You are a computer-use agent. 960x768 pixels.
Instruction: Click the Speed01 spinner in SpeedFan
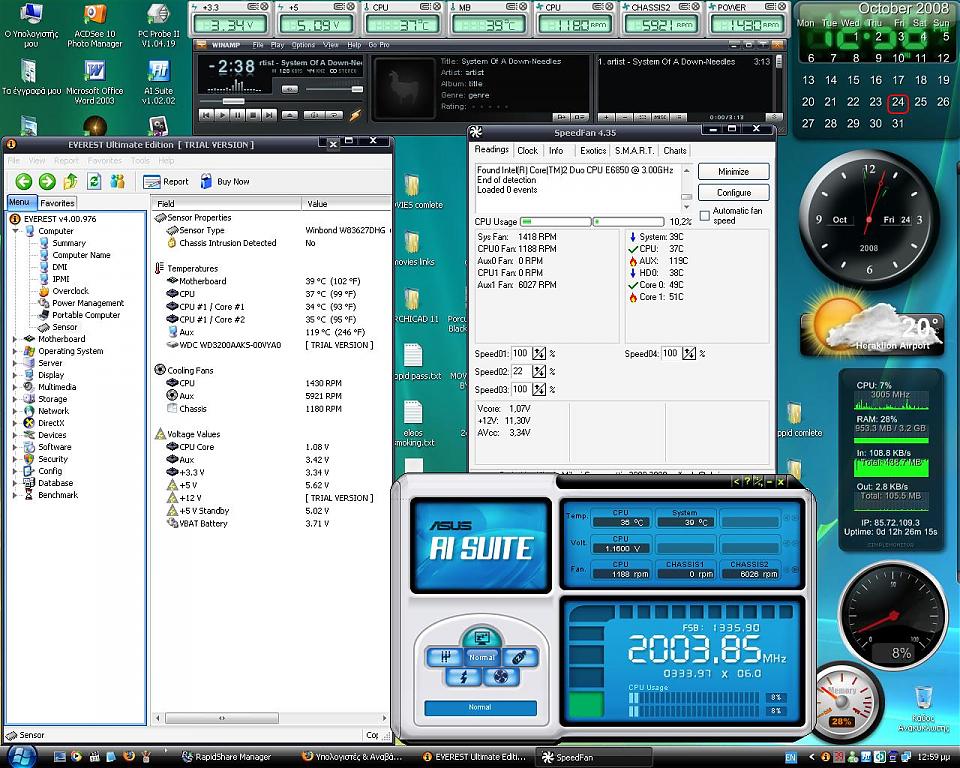click(x=539, y=353)
